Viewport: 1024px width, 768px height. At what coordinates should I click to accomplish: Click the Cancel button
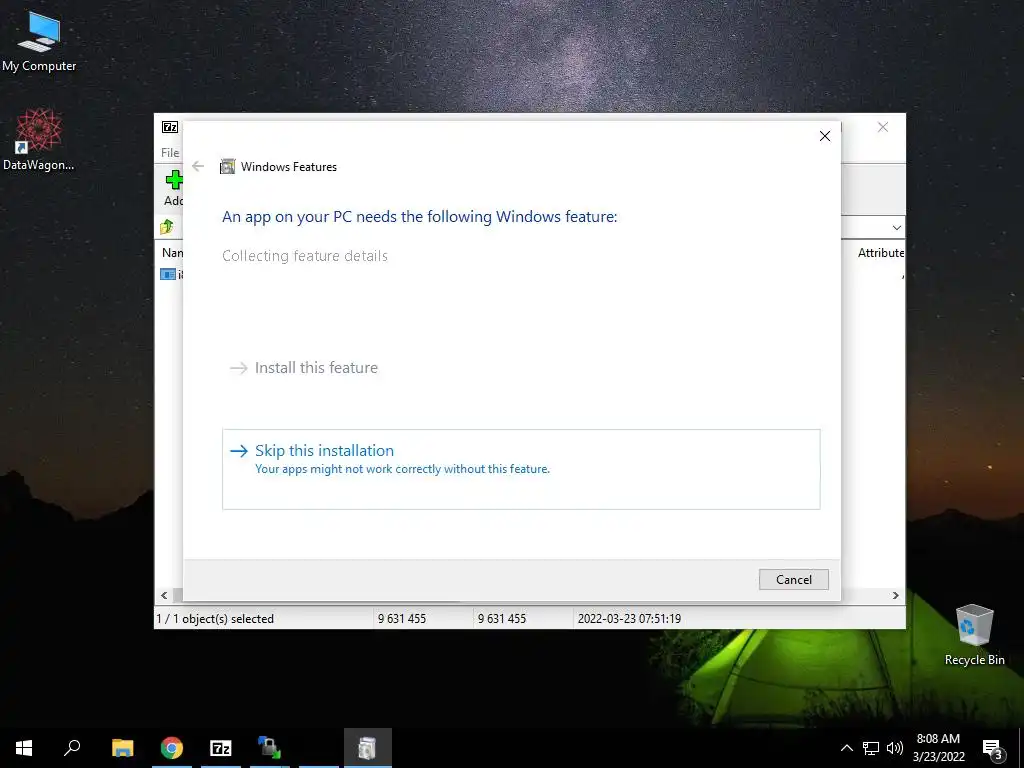(x=793, y=579)
